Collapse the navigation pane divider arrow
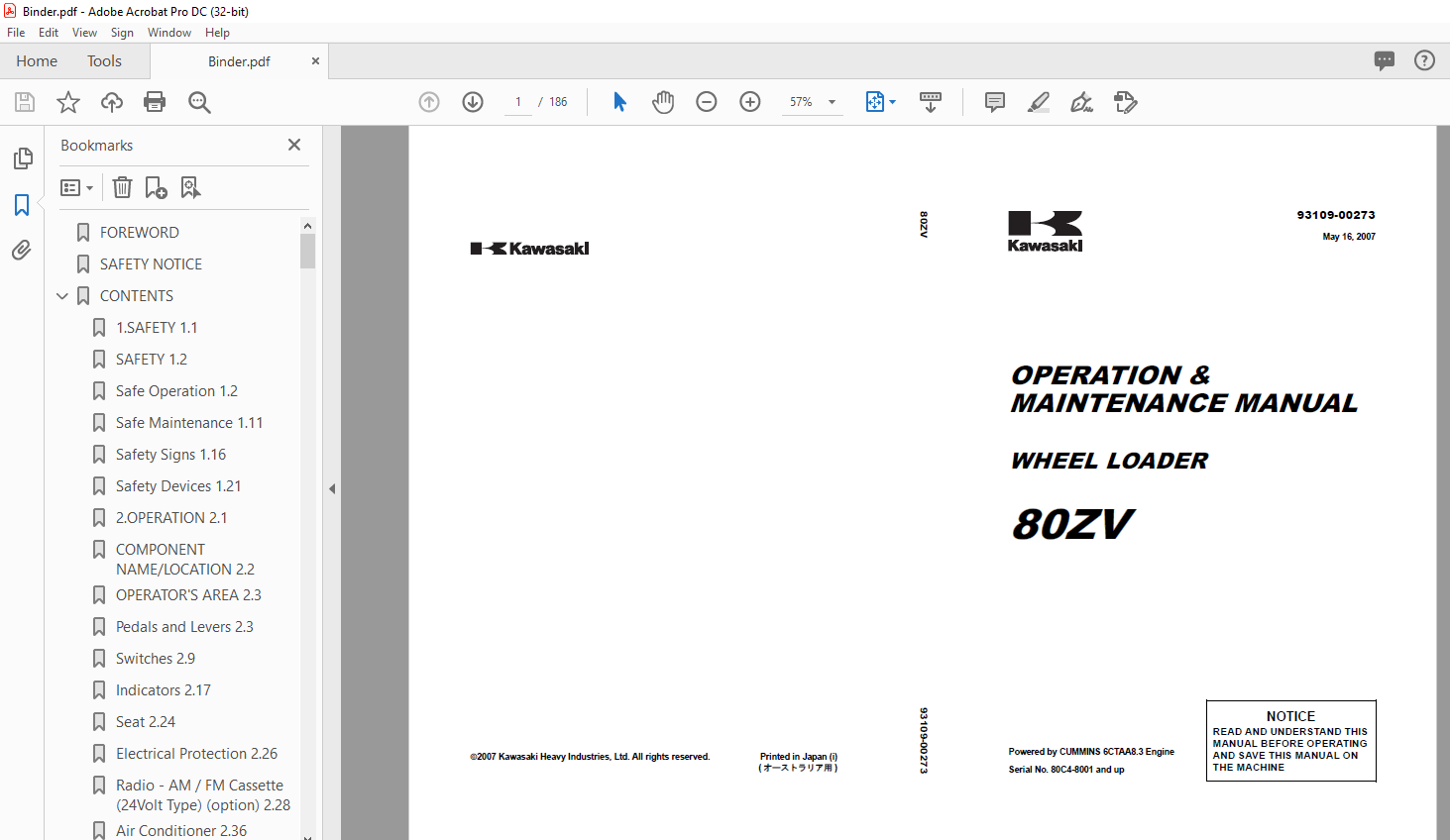The image size is (1450, 840). pyautogui.click(x=332, y=488)
